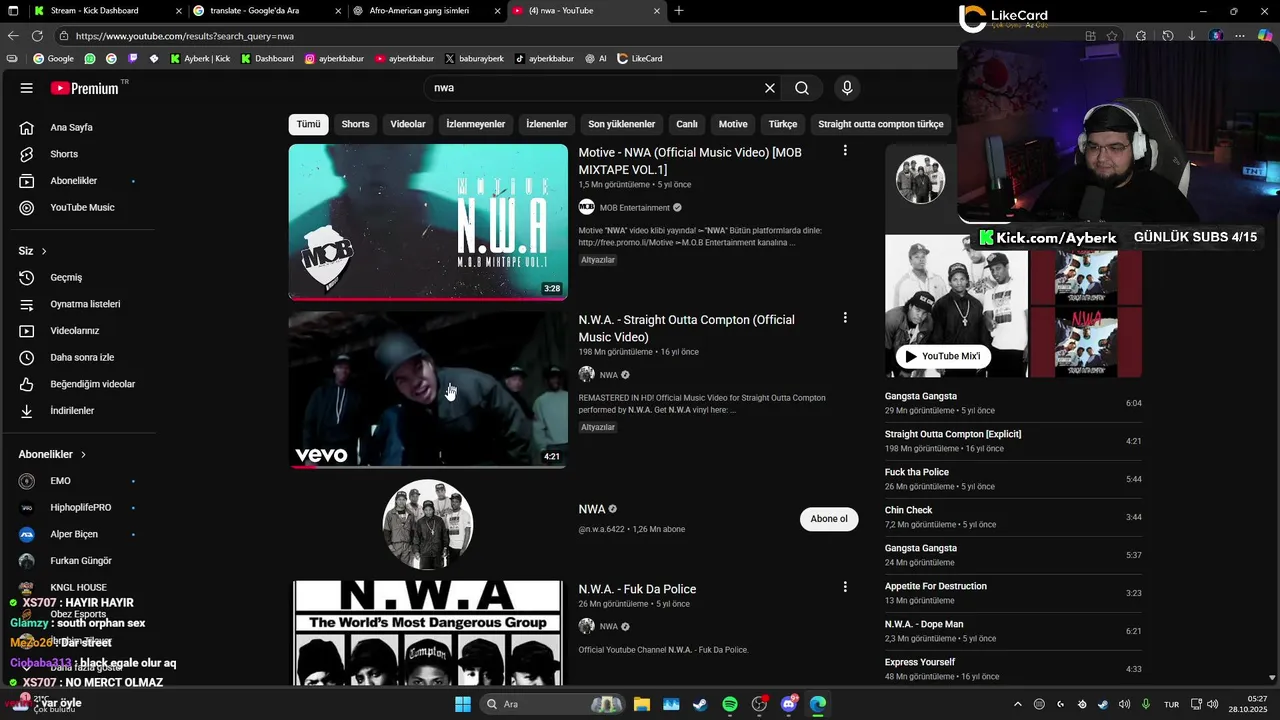This screenshot has height=720, width=1280.
Task: Subscribe to NWA with Abone ol
Action: click(x=829, y=519)
